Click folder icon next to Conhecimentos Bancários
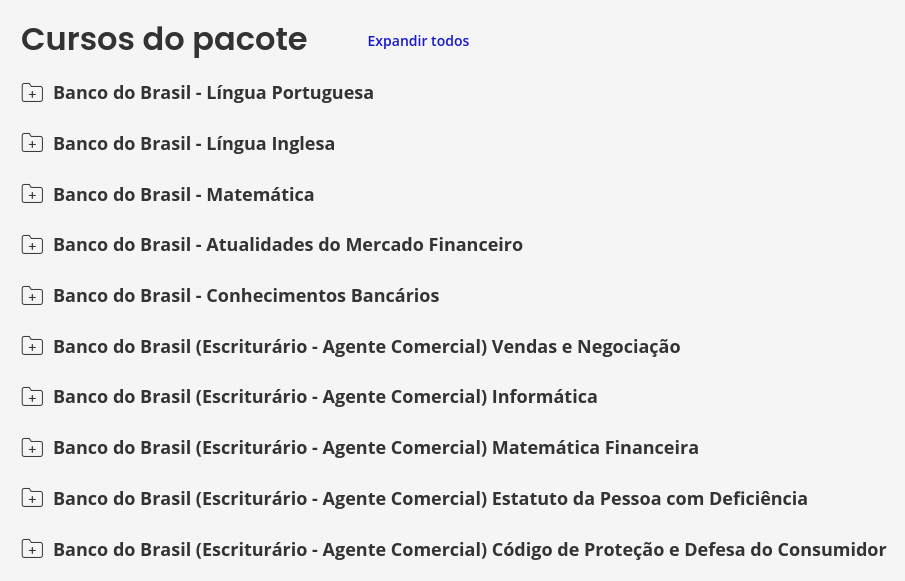The width and height of the screenshot is (905, 581). [32, 295]
